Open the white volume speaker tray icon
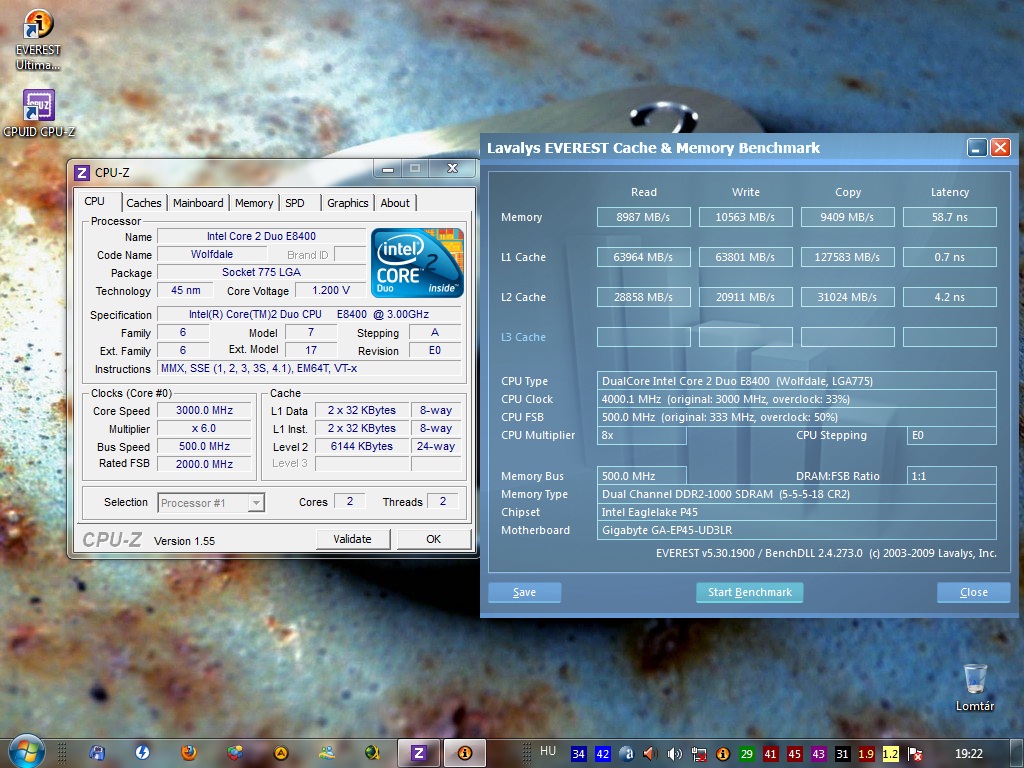The height and width of the screenshot is (768, 1024). [674, 754]
